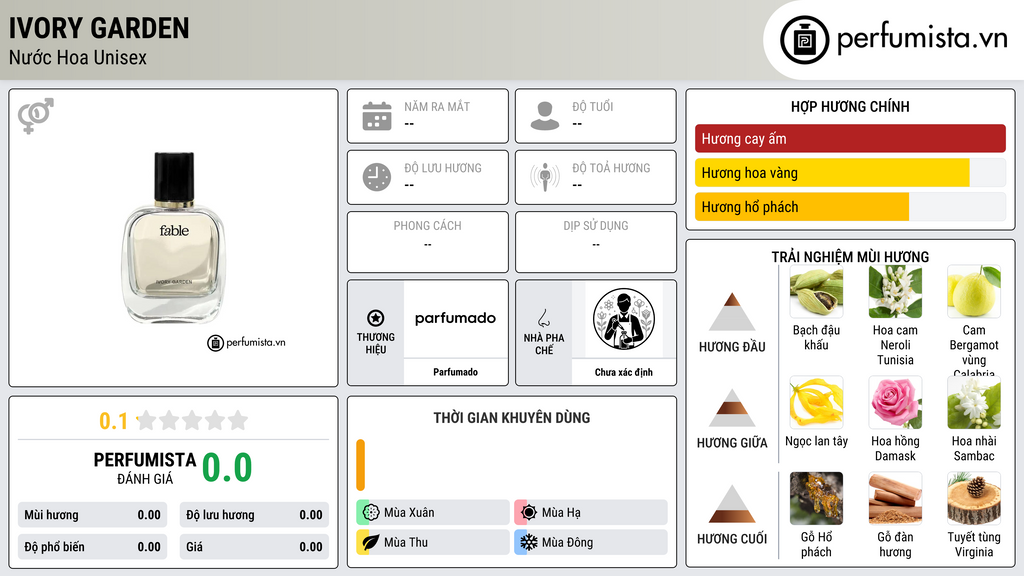Click the Chưa xác định perfumer label
Viewport: 1024px width, 576px height.
[624, 372]
